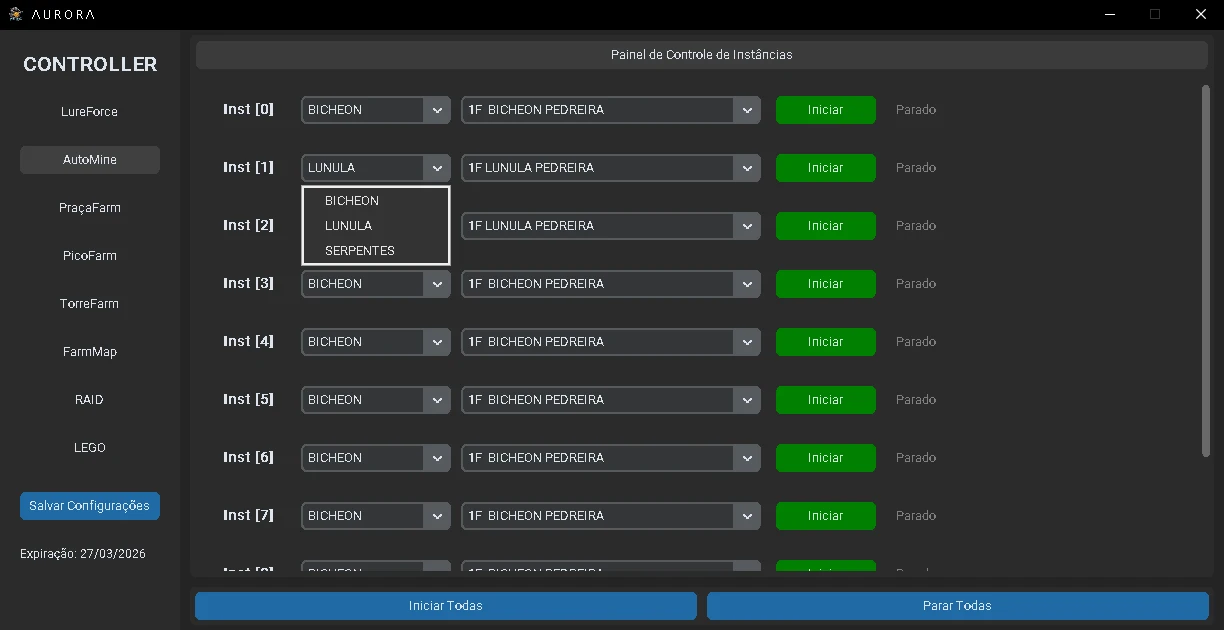Select BICHEON from the open dropdown list
This screenshot has height=630, width=1224.
pos(352,201)
